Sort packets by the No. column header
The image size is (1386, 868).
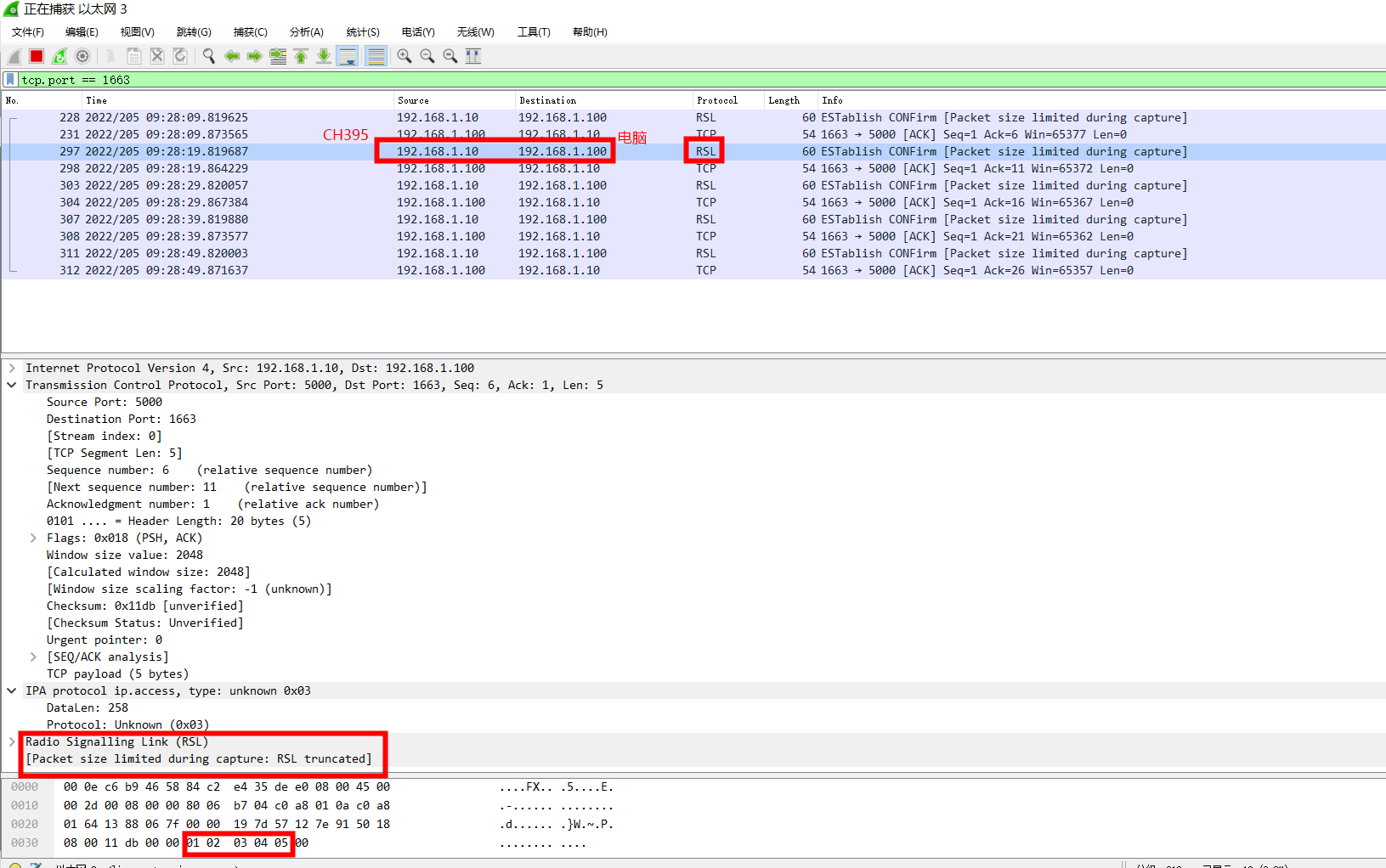pos(42,100)
